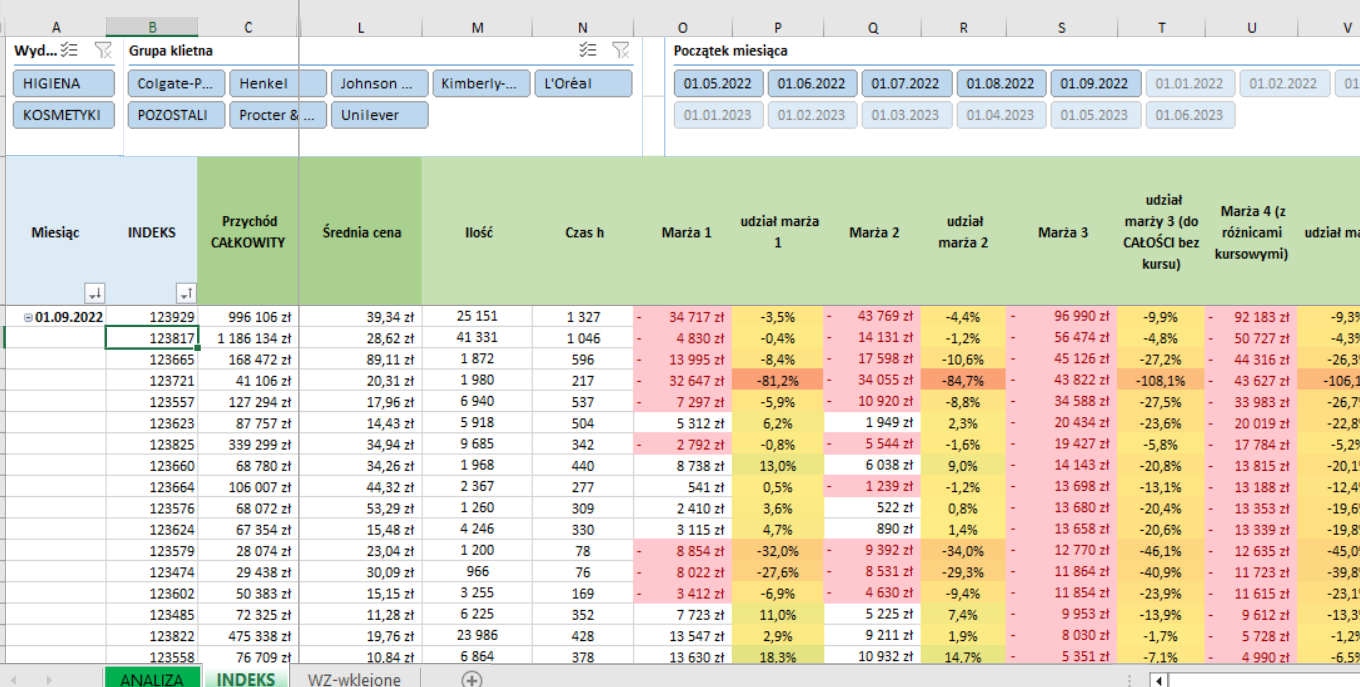This screenshot has width=1360, height=687.
Task: Toggle the KOSMETYKI slicer button
Action: pyautogui.click(x=64, y=115)
